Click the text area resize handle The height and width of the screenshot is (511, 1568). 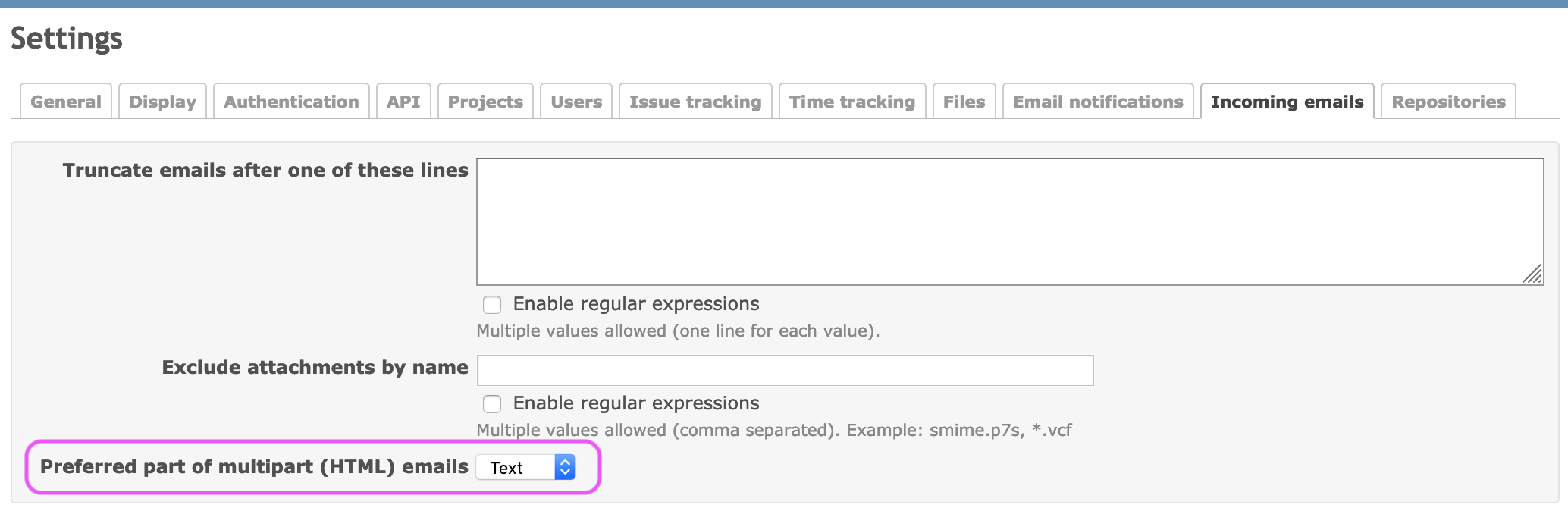pyautogui.click(x=1533, y=274)
